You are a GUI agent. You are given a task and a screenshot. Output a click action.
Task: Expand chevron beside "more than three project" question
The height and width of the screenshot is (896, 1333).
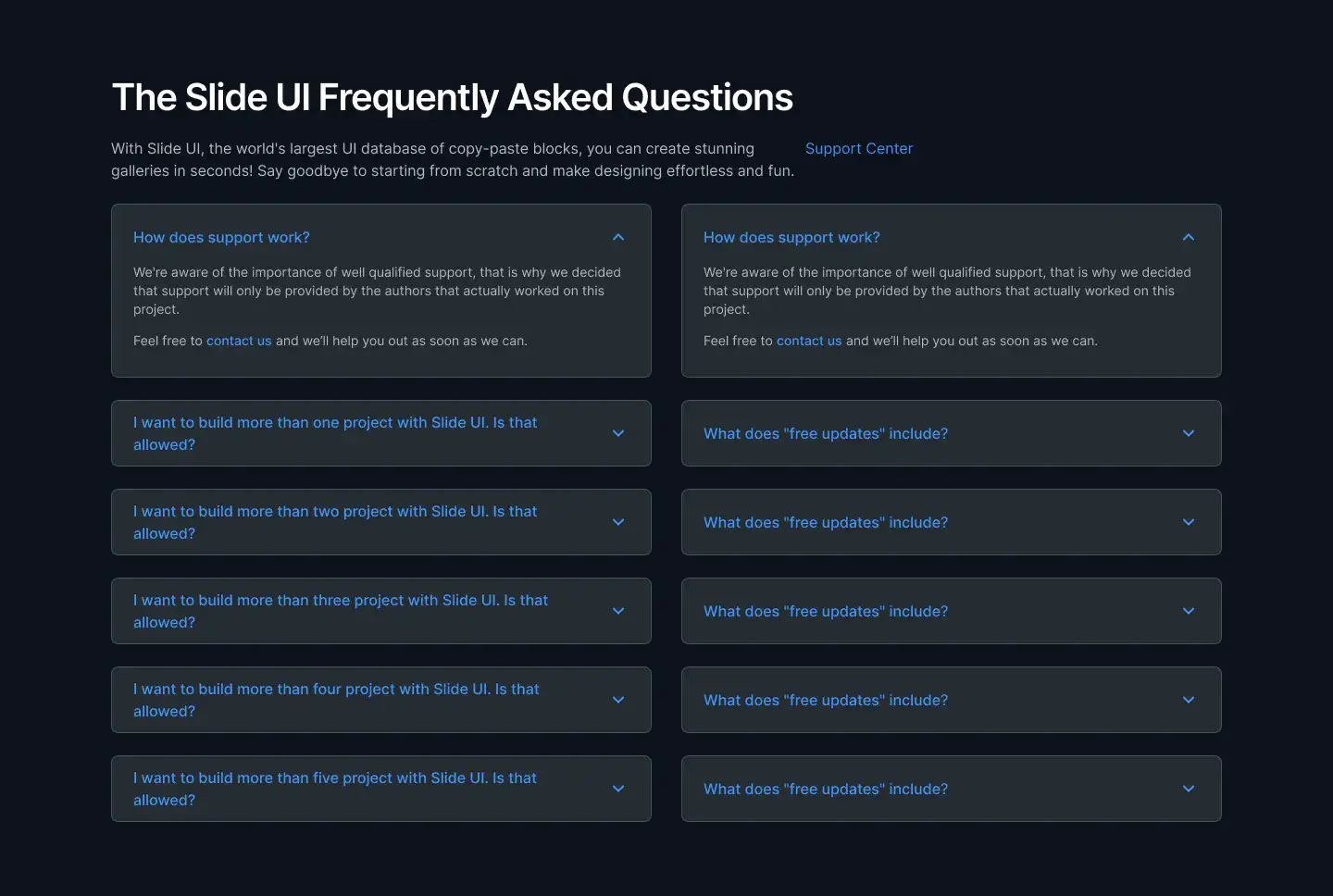(x=618, y=611)
